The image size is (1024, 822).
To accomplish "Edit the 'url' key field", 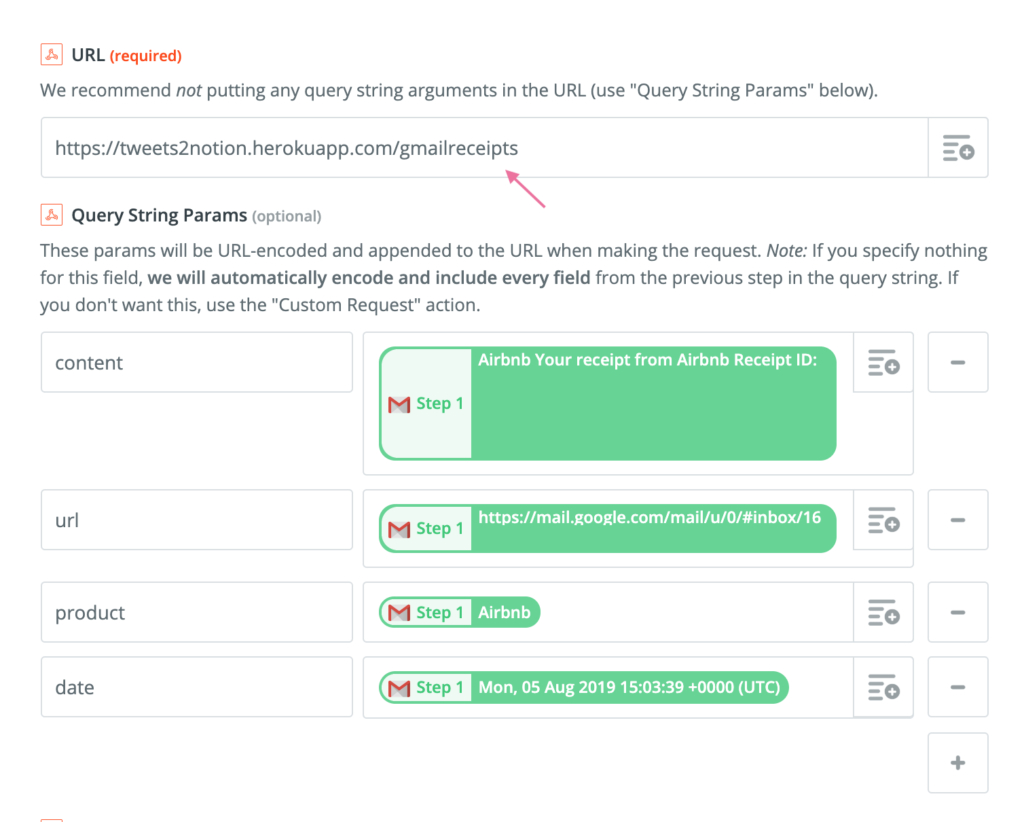I will (x=196, y=520).
